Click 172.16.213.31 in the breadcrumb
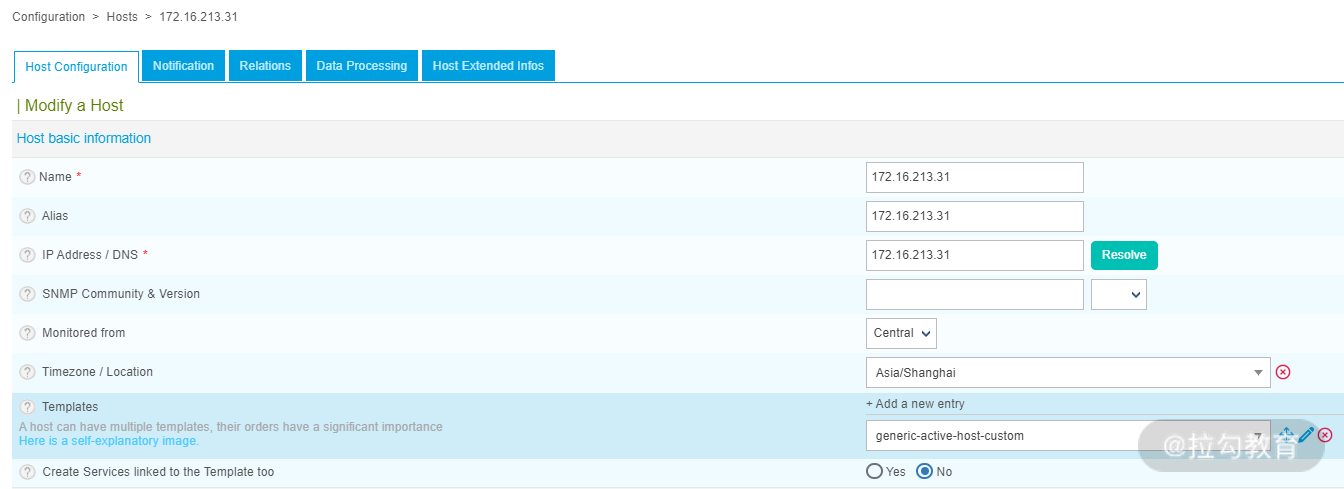This screenshot has width=1344, height=489. pos(199,17)
